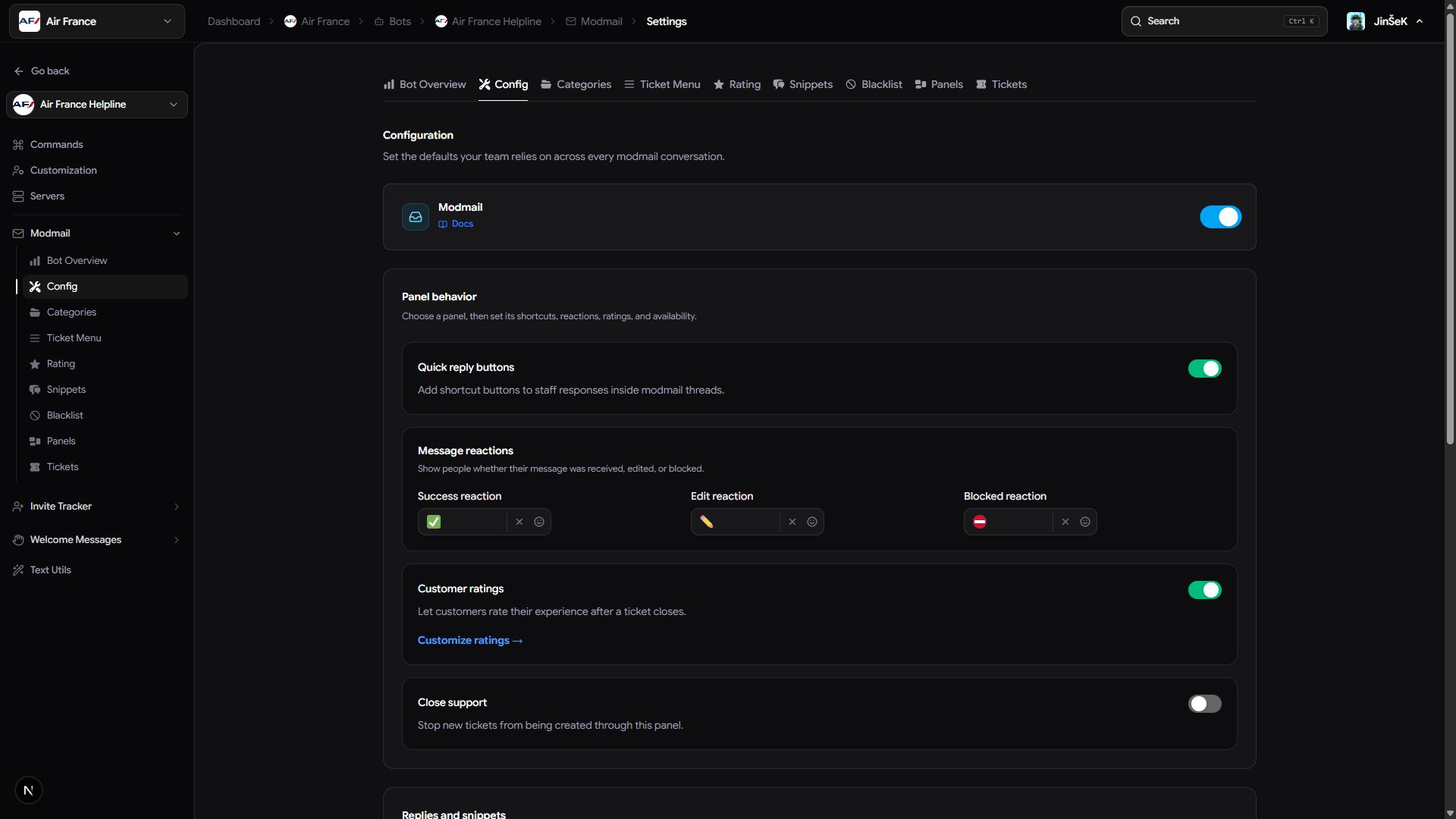The width and height of the screenshot is (1456, 819).
Task: Switch to the Bot Overview tab
Action: coord(425,84)
